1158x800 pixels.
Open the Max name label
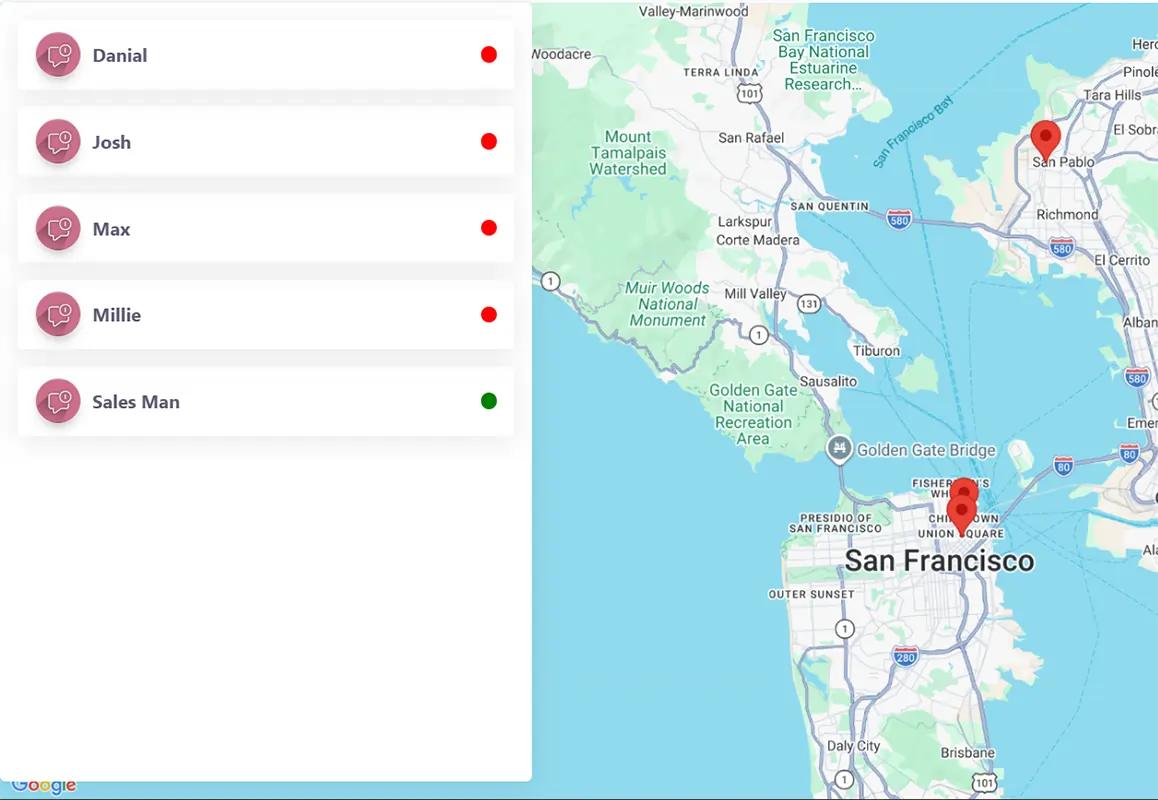point(112,229)
